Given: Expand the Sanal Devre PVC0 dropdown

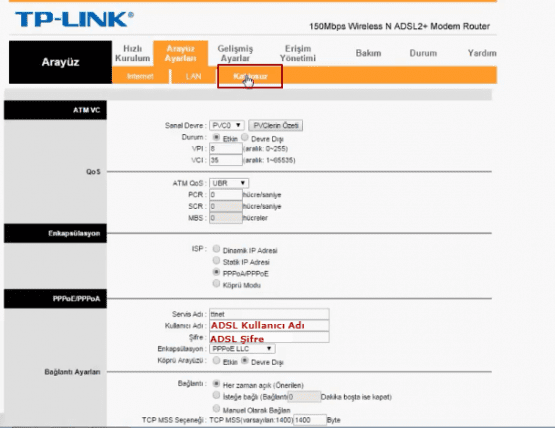Looking at the screenshot, I should click(x=226, y=125).
